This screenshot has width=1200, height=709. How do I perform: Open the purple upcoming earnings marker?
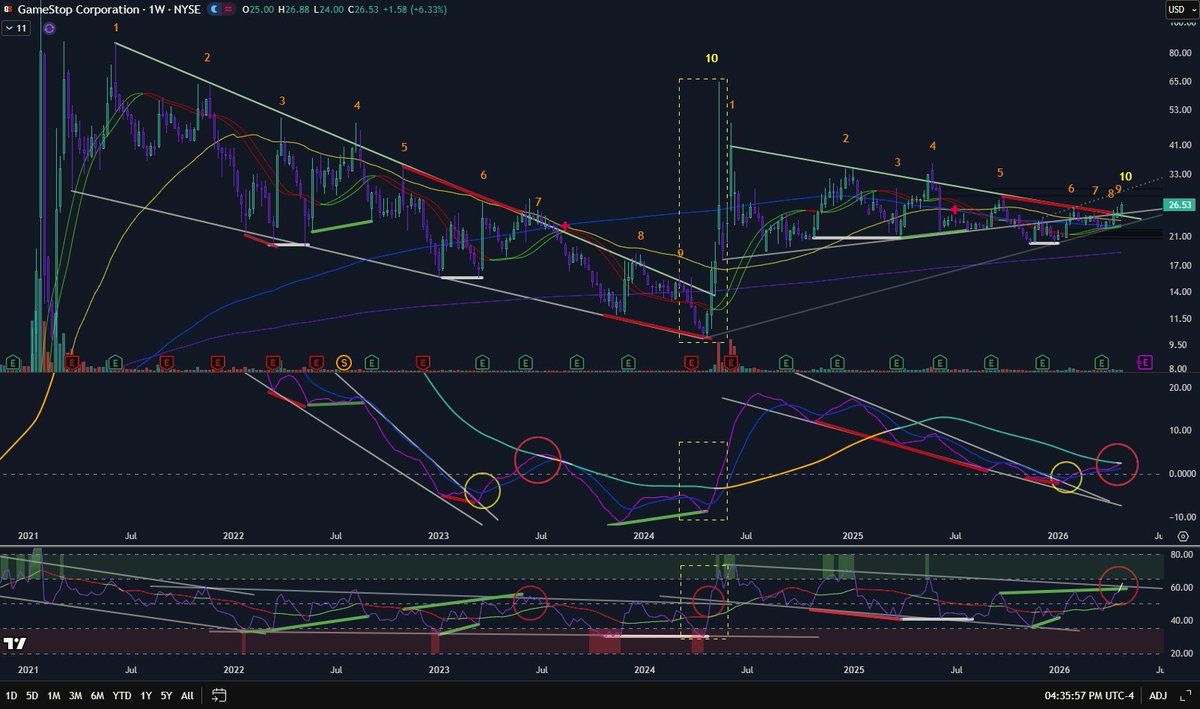pyautogui.click(x=1145, y=361)
